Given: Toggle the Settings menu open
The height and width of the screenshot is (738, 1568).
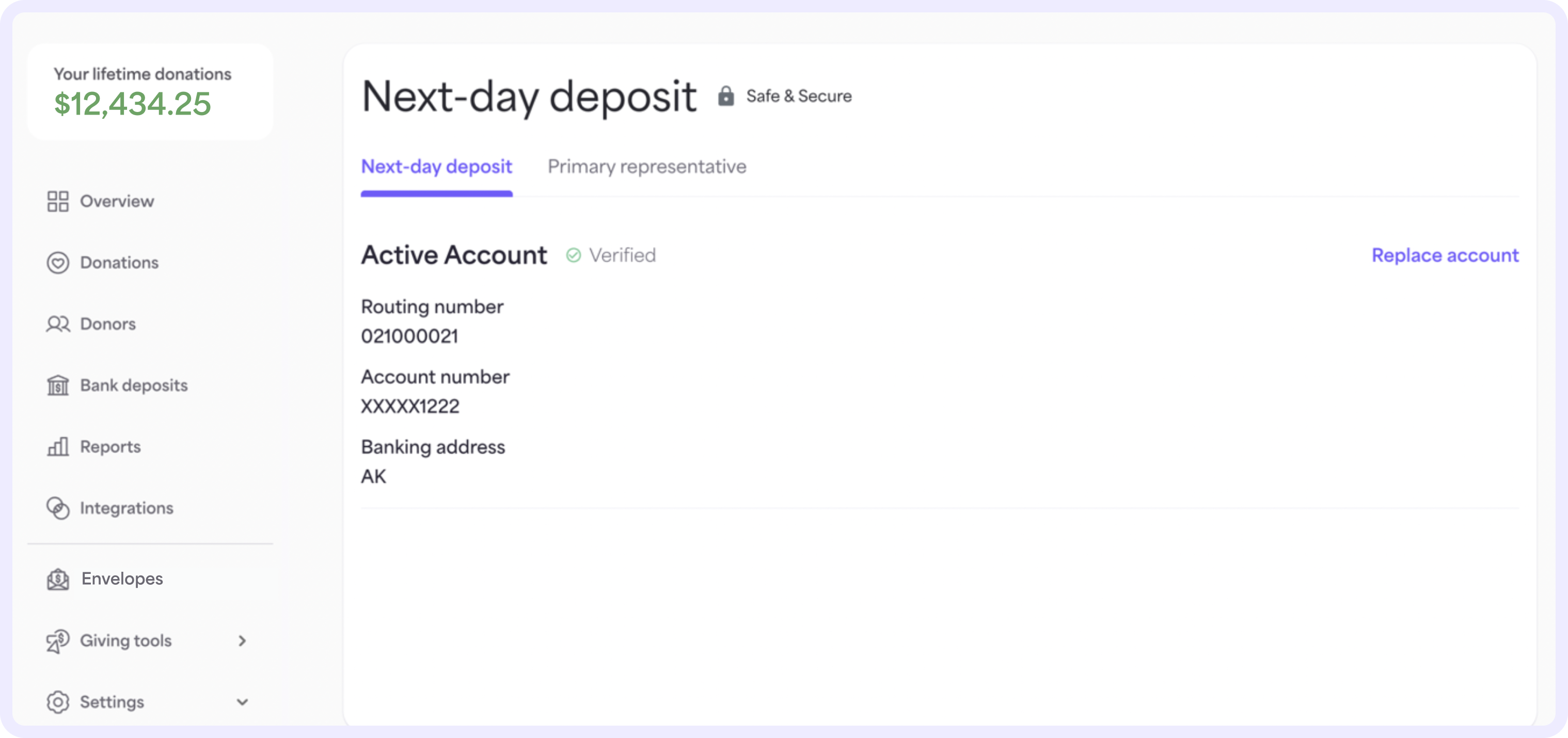Looking at the screenshot, I should (x=149, y=702).
